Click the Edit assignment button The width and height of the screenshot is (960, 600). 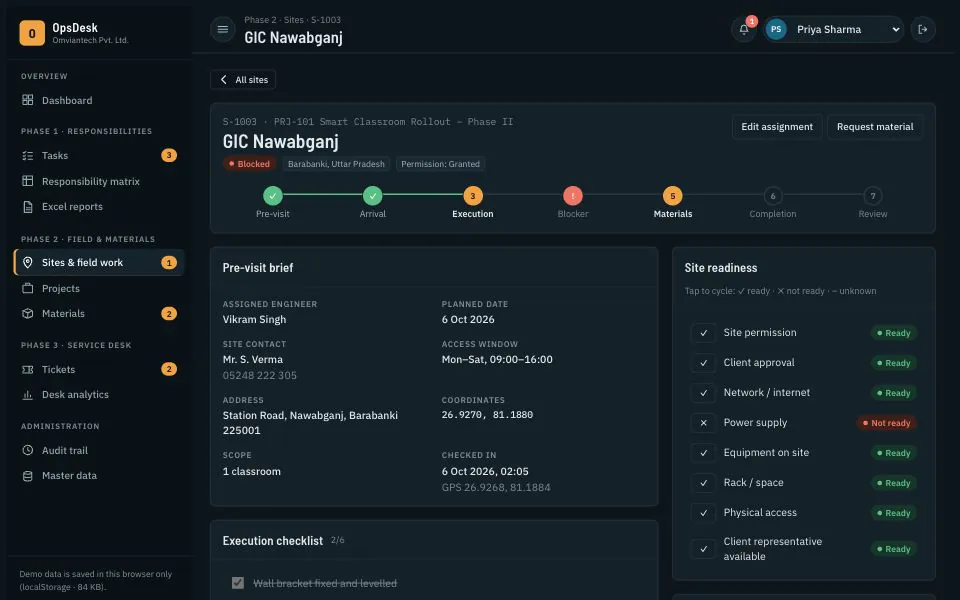(x=777, y=127)
